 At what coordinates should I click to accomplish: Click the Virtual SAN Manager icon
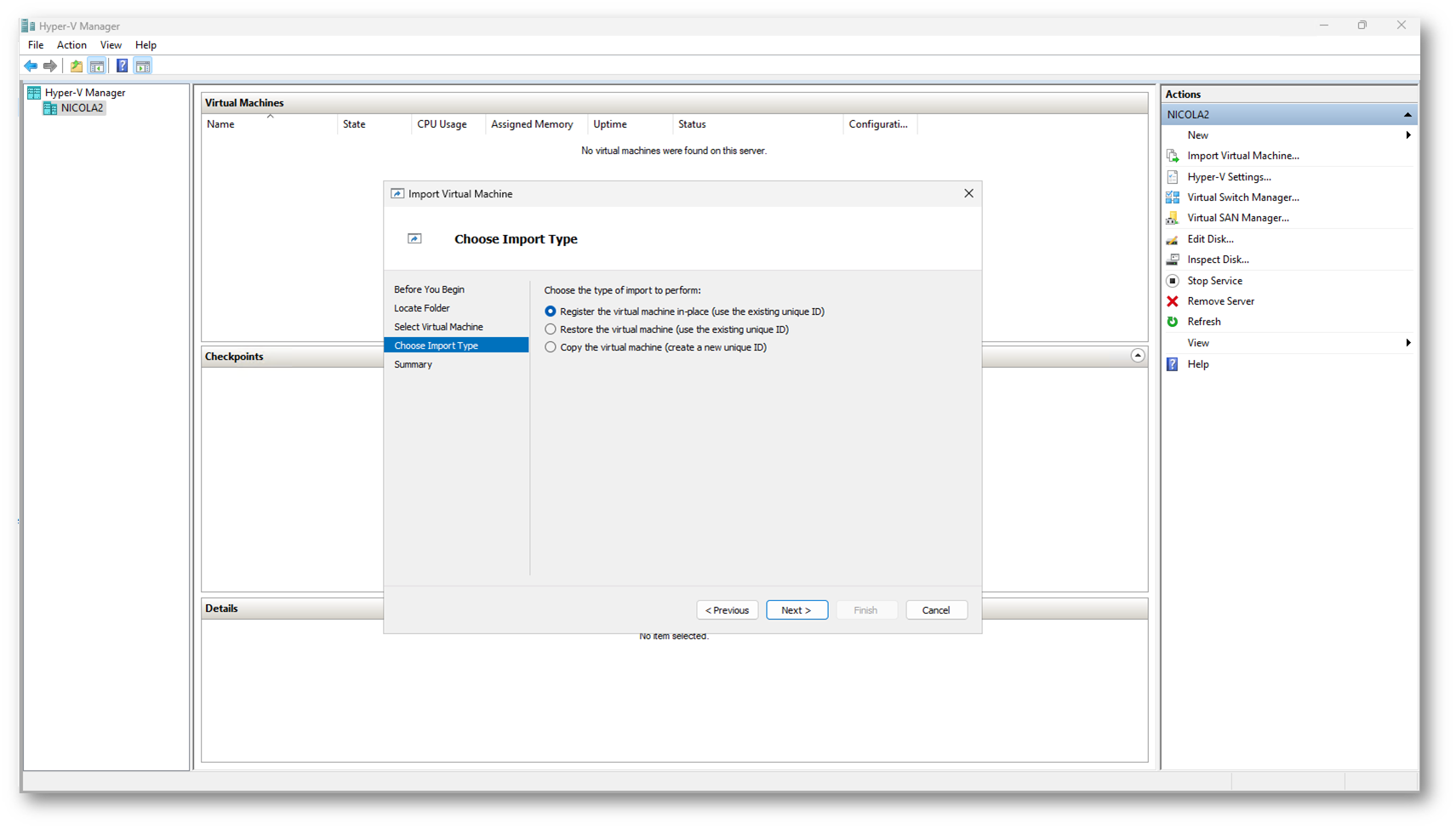pos(1173,218)
